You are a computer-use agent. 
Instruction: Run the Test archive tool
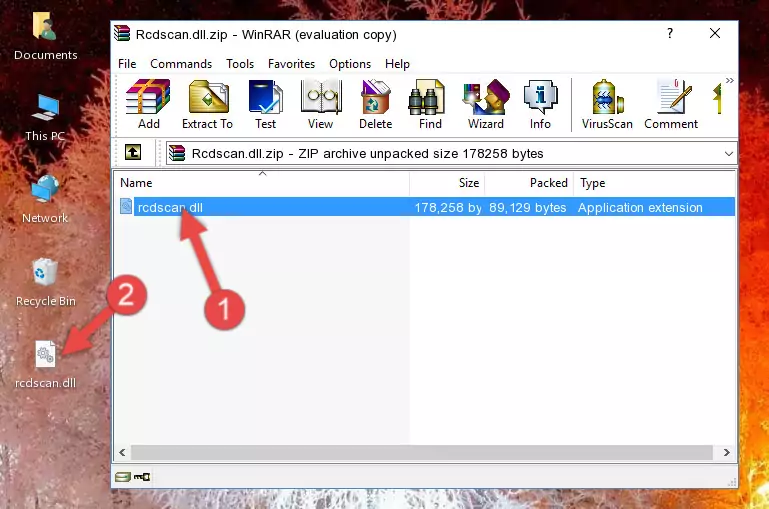[265, 104]
